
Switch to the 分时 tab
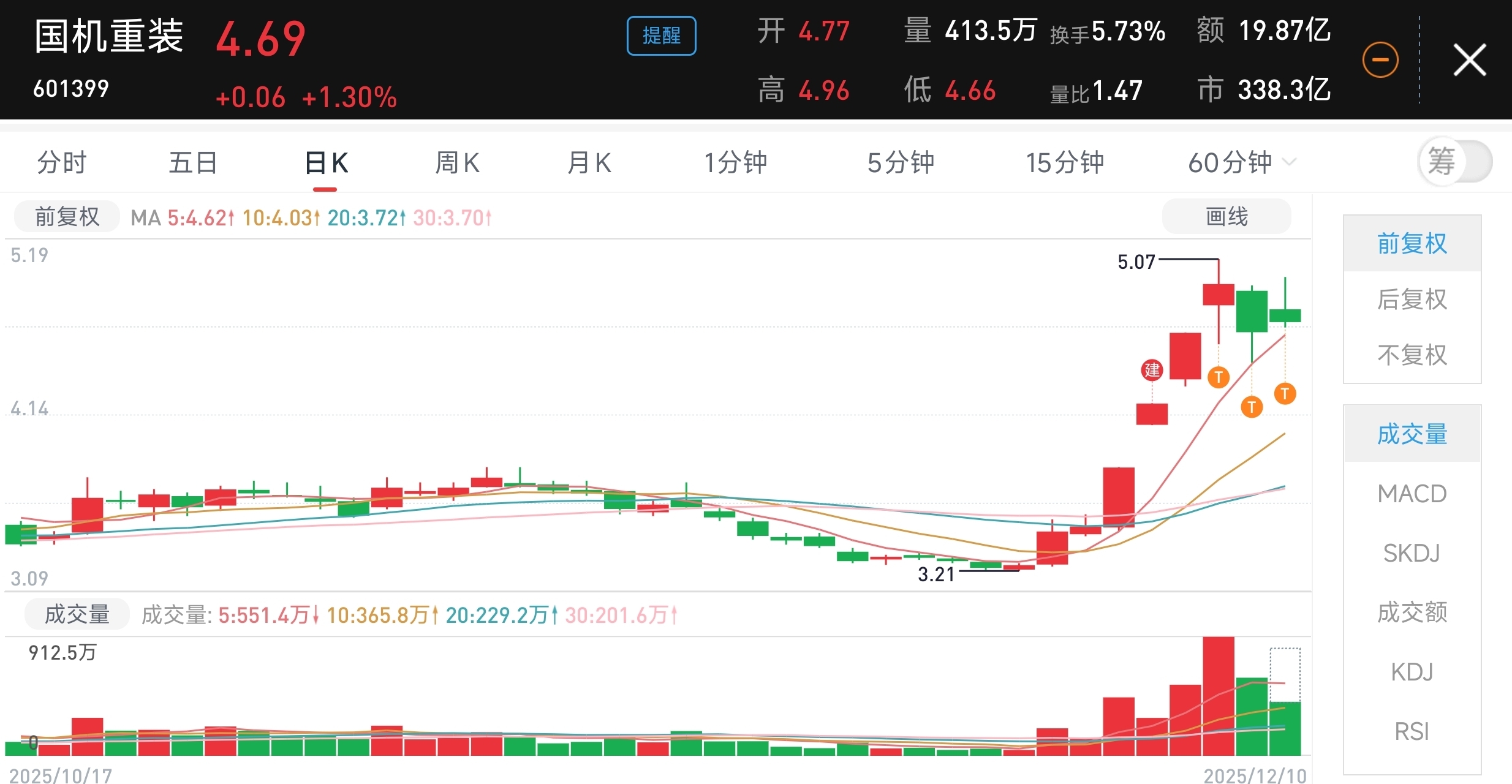[62, 163]
